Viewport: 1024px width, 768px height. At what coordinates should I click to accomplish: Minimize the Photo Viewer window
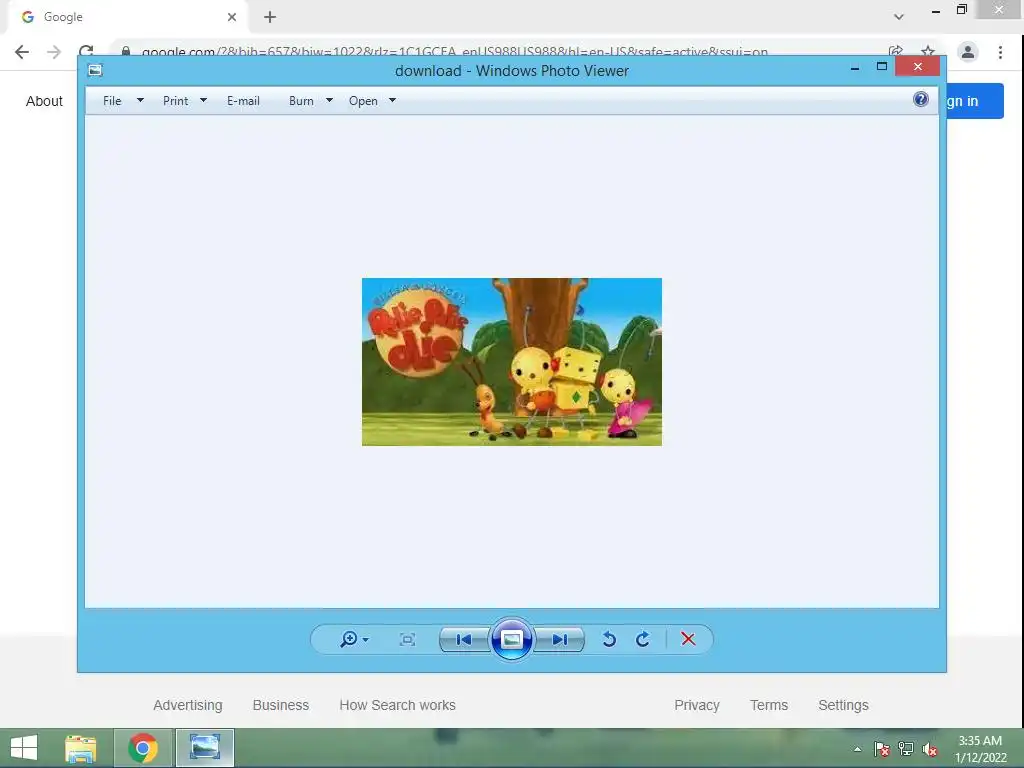click(855, 67)
